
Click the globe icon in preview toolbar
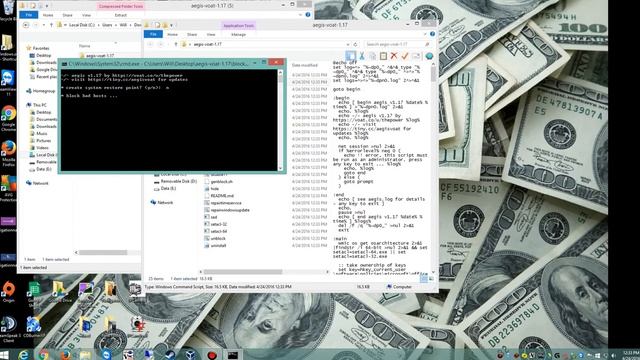click(429, 56)
